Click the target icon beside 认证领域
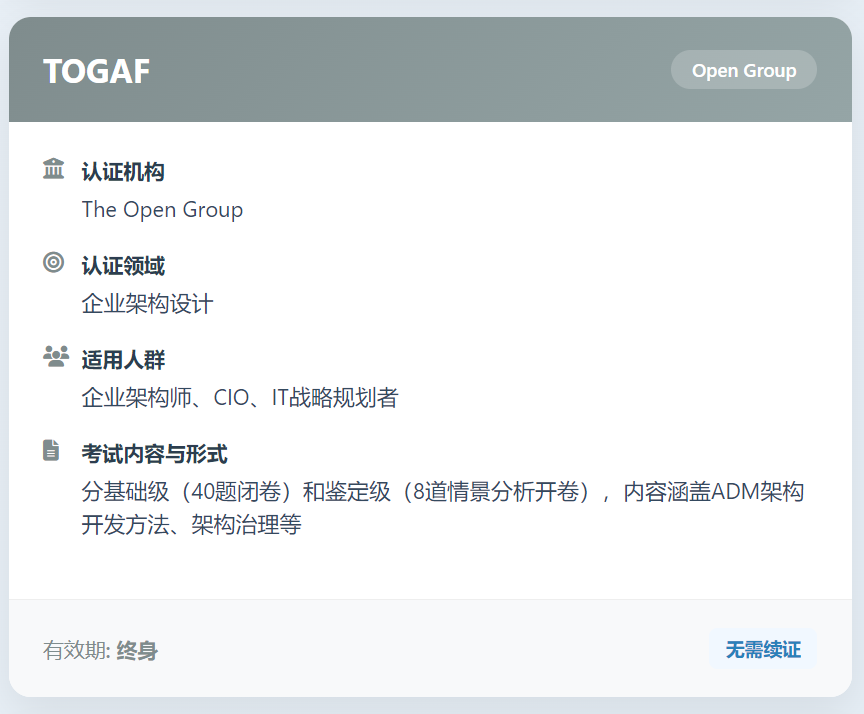Screen dimensions: 864x714 pyautogui.click(x=54, y=262)
